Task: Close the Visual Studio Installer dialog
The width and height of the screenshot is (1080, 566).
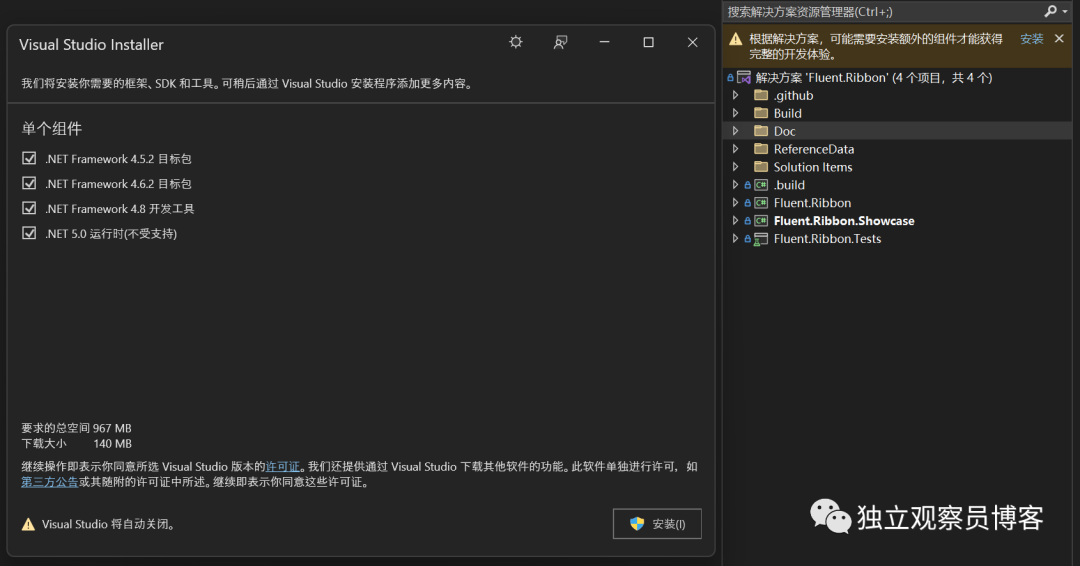Action: (x=692, y=43)
